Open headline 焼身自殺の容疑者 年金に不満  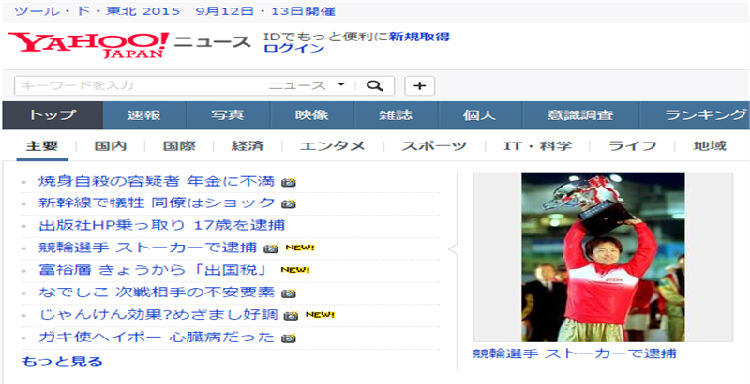tap(156, 182)
